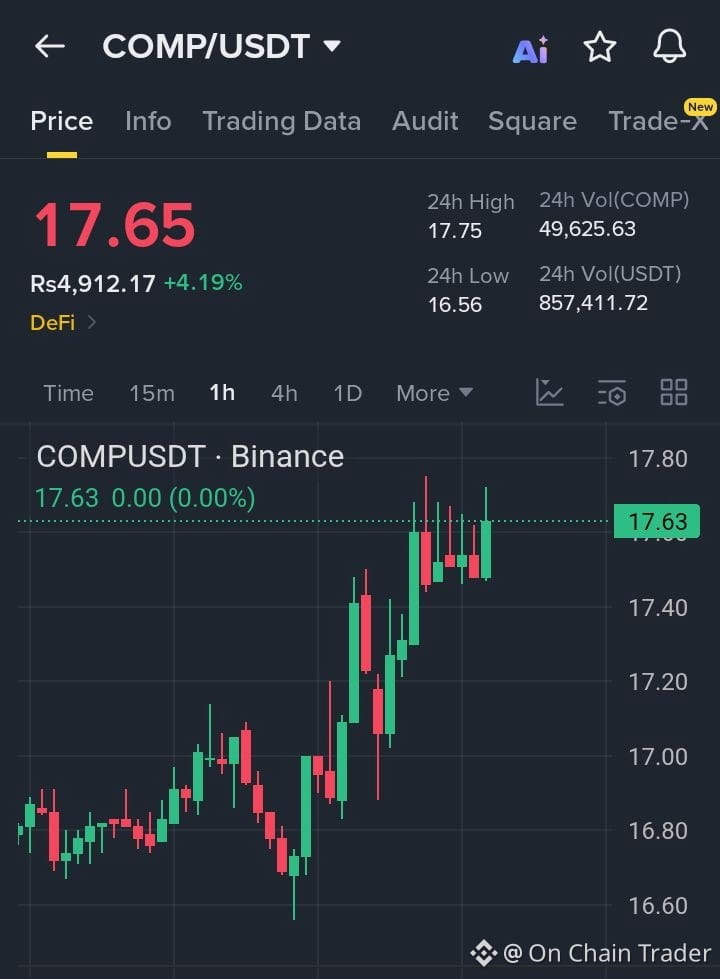This screenshot has height=979, width=720.
Task: Tap the 17.40 price axis label
Action: (658, 608)
